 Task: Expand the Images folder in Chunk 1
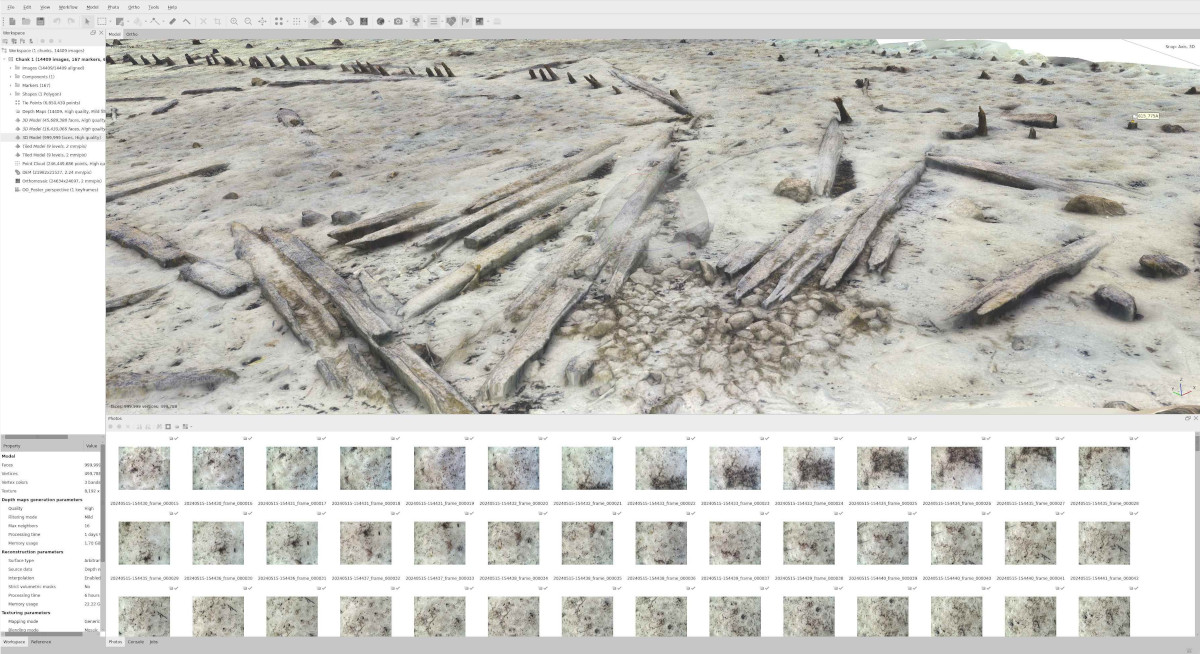pyautogui.click(x=10, y=68)
